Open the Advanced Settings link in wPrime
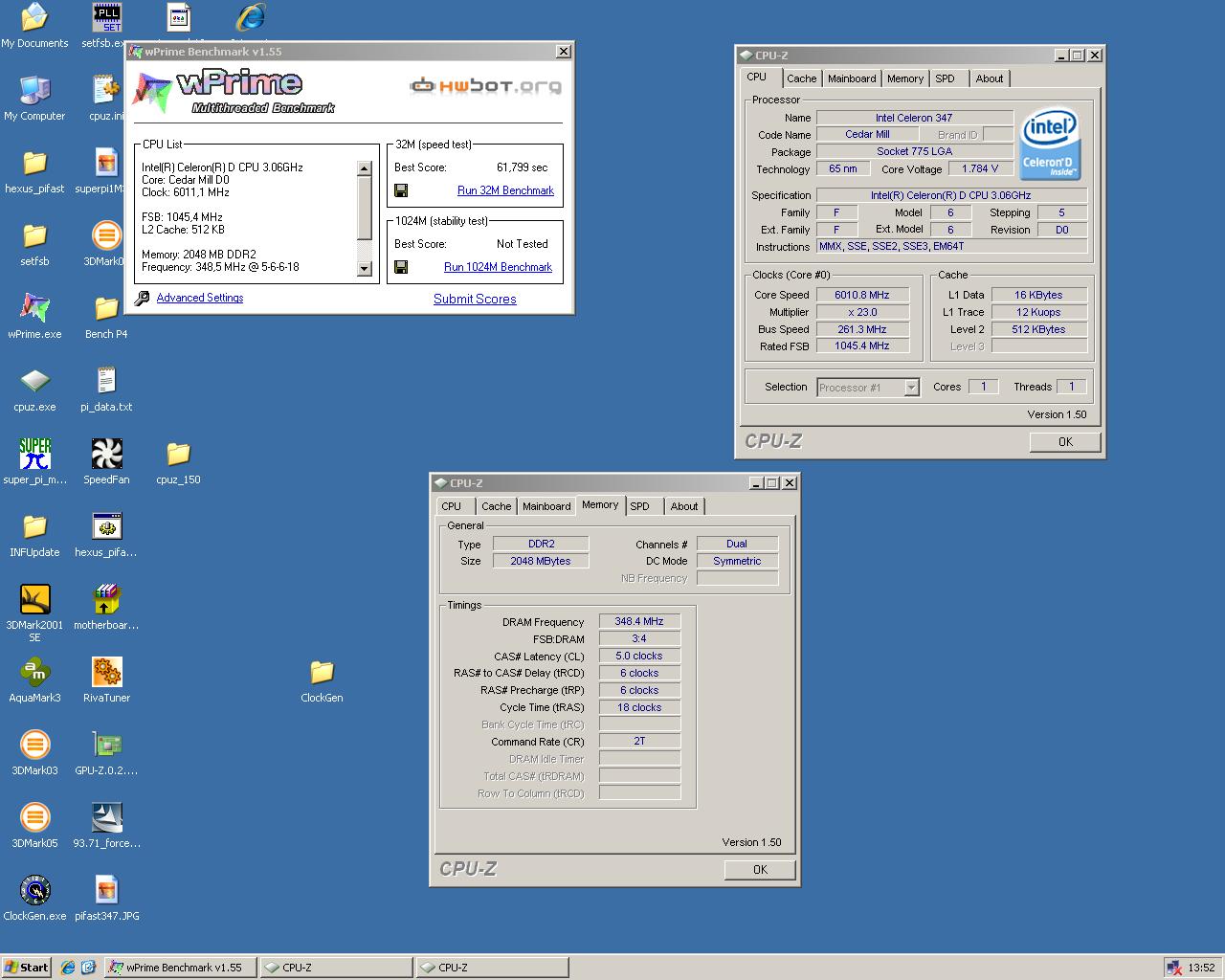This screenshot has width=1225, height=980. (x=200, y=298)
